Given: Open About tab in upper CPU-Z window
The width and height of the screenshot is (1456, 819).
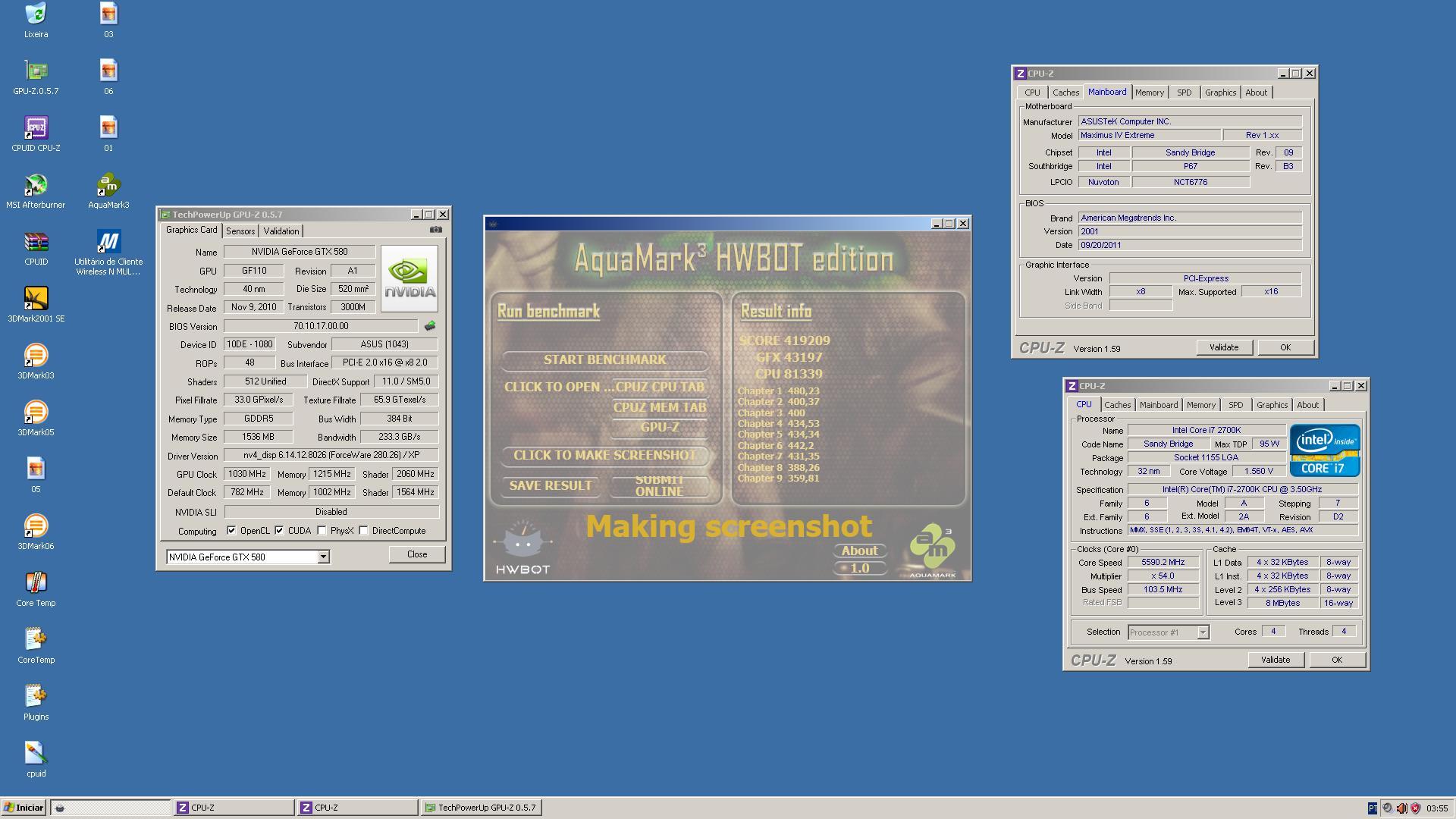Looking at the screenshot, I should 1256,93.
